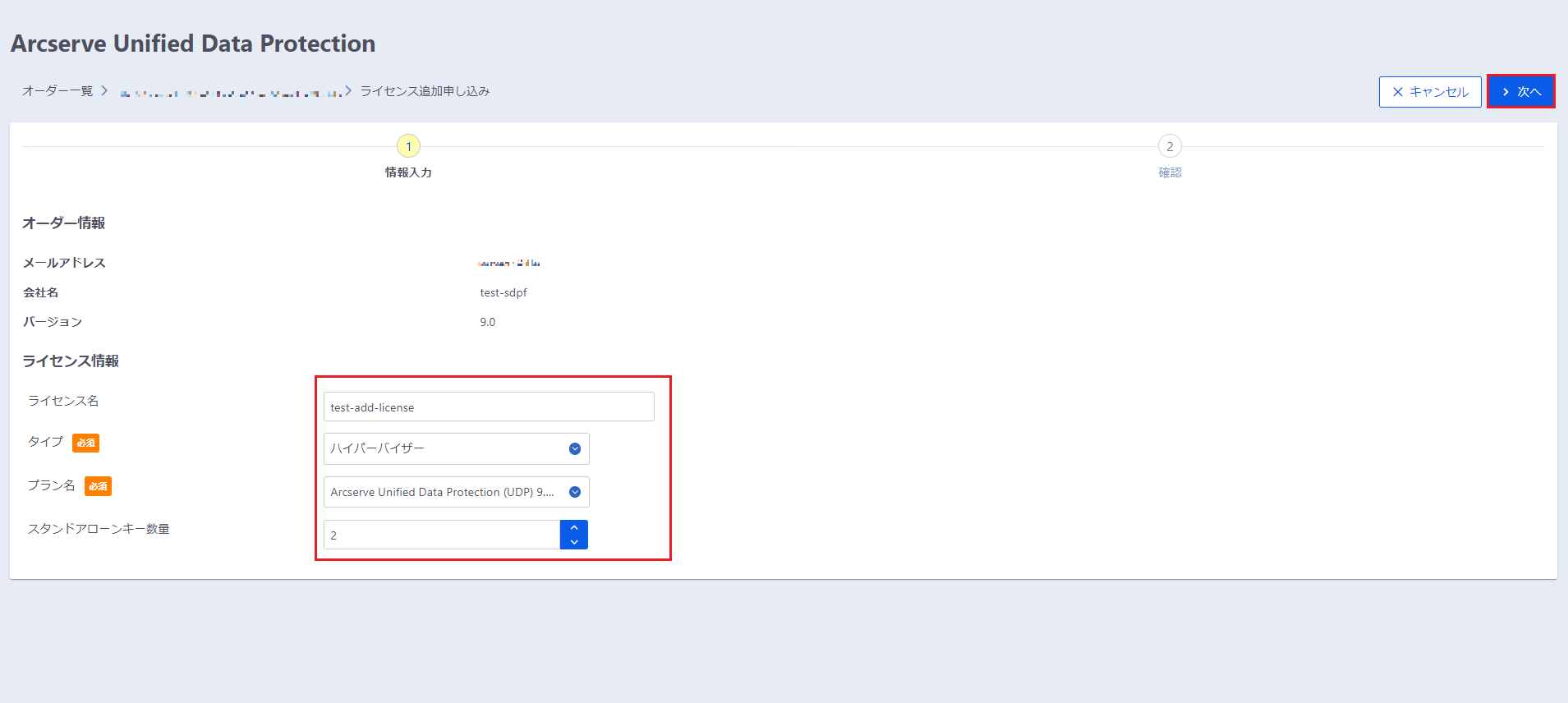Click the メールアドレス label
This screenshot has width=1568, height=703.
64,263
